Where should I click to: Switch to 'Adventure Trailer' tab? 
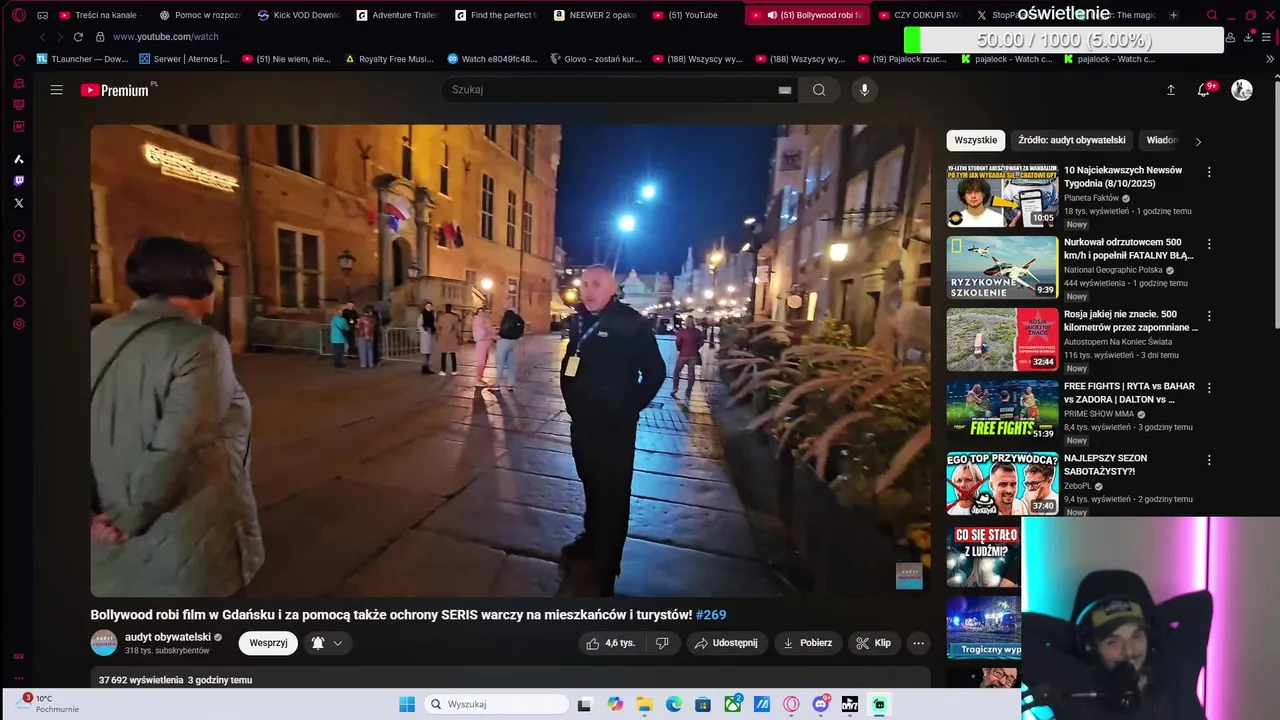click(397, 15)
